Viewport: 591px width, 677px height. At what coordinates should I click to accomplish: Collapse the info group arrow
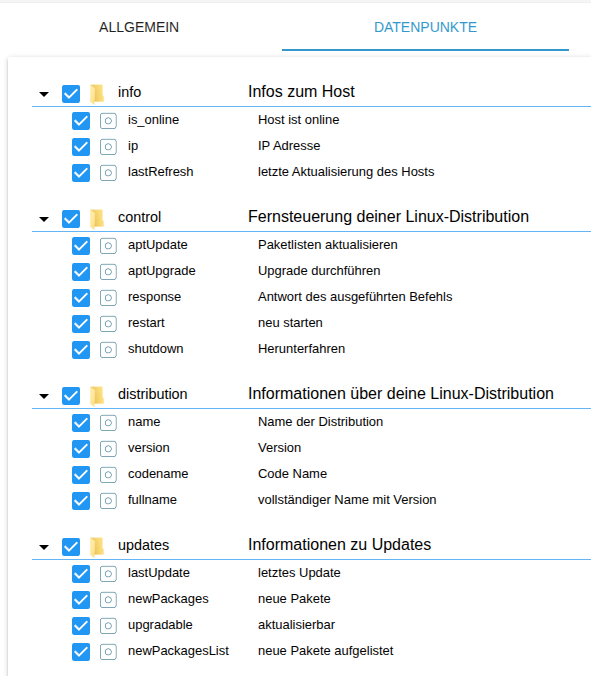point(44,94)
